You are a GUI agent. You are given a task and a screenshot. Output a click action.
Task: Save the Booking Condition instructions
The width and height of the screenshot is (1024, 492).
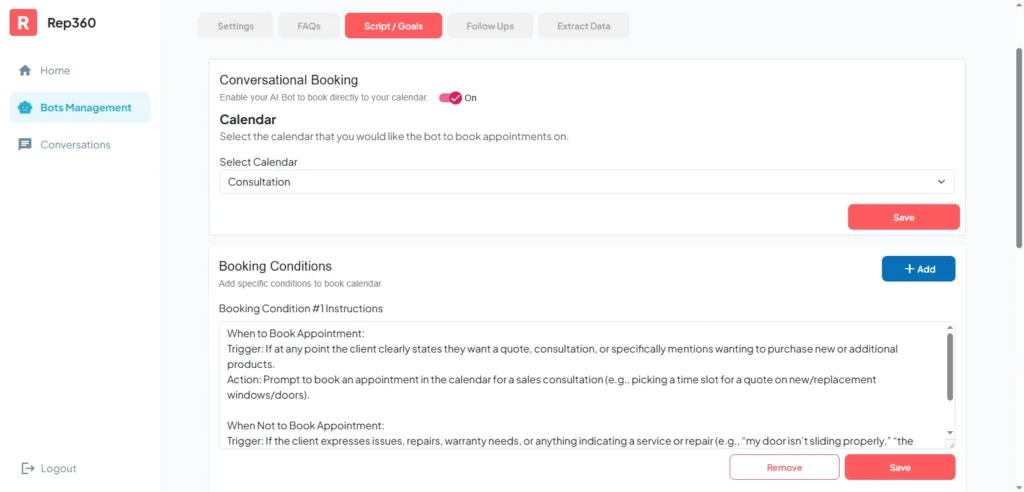(899, 467)
